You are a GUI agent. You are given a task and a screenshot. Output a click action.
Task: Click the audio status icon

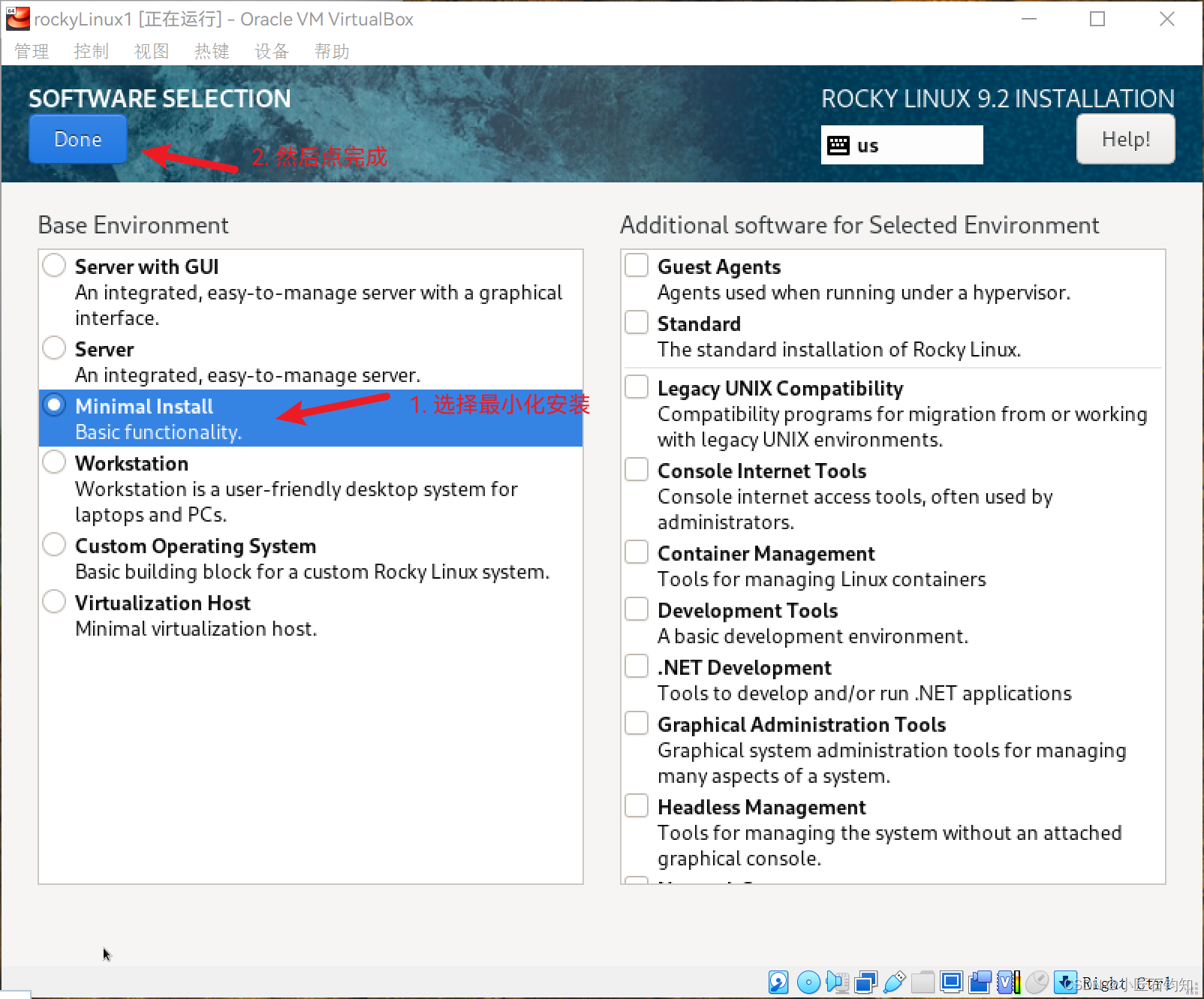pyautogui.click(x=837, y=982)
